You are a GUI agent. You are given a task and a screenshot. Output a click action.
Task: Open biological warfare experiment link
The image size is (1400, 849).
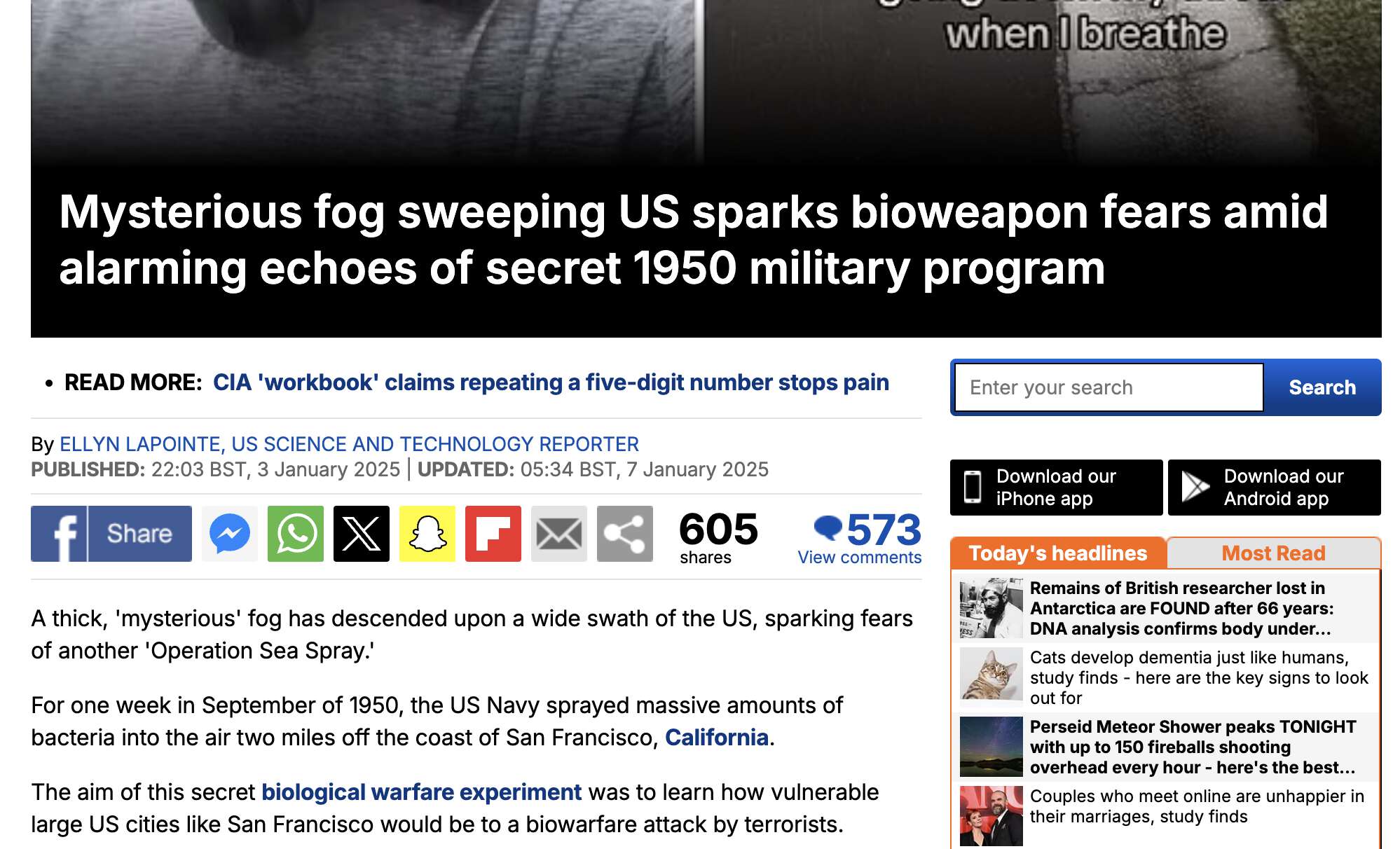coord(421,792)
